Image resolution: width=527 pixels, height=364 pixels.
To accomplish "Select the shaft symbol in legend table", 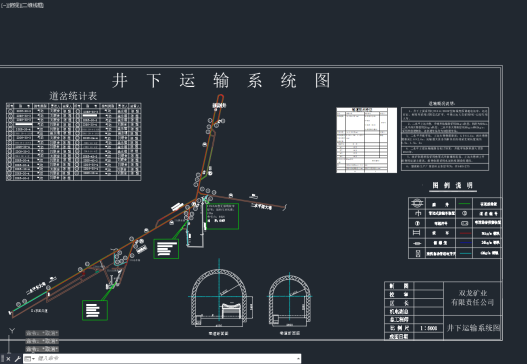I will click(x=416, y=204).
